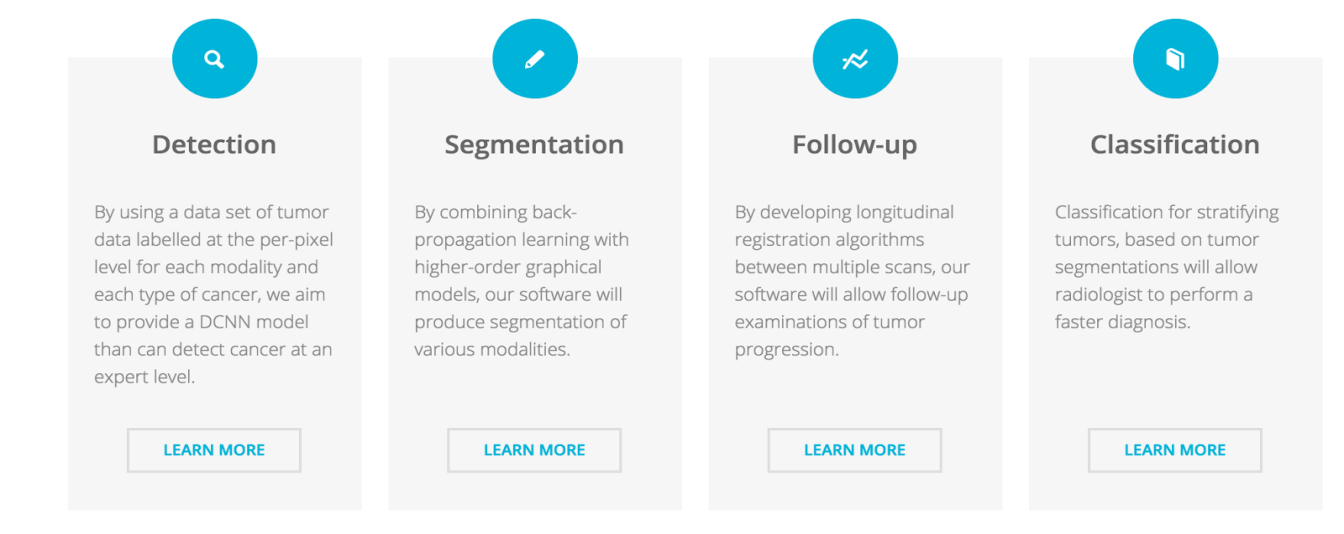Open Learn More under Detection
Image resolution: width=1344 pixels, height=534 pixels.
point(214,450)
